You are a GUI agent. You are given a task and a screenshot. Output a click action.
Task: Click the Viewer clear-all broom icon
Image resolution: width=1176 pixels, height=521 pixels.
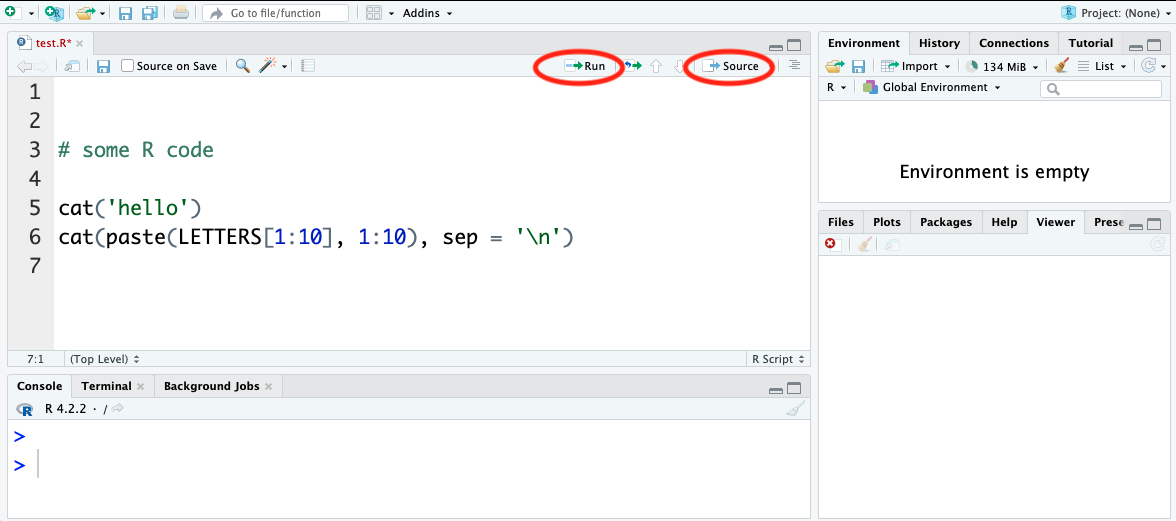pos(865,244)
